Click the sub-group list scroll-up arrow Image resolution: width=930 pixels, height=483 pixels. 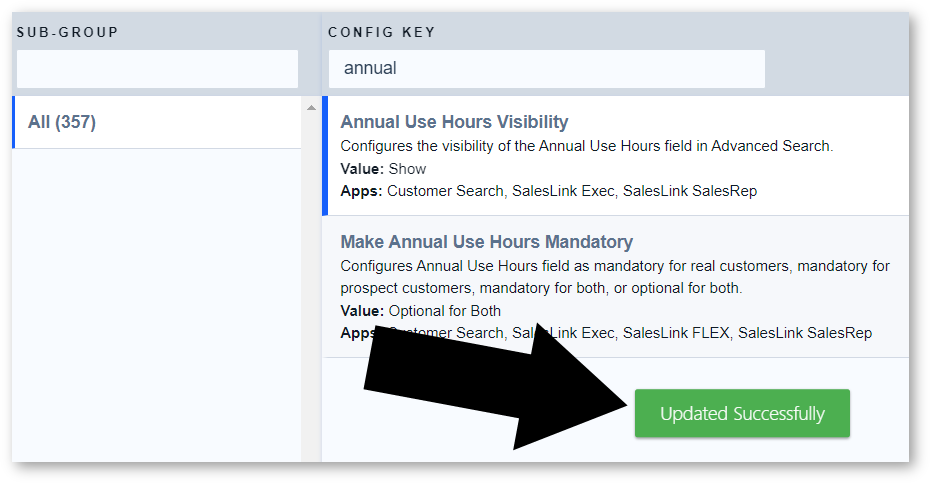(x=311, y=107)
